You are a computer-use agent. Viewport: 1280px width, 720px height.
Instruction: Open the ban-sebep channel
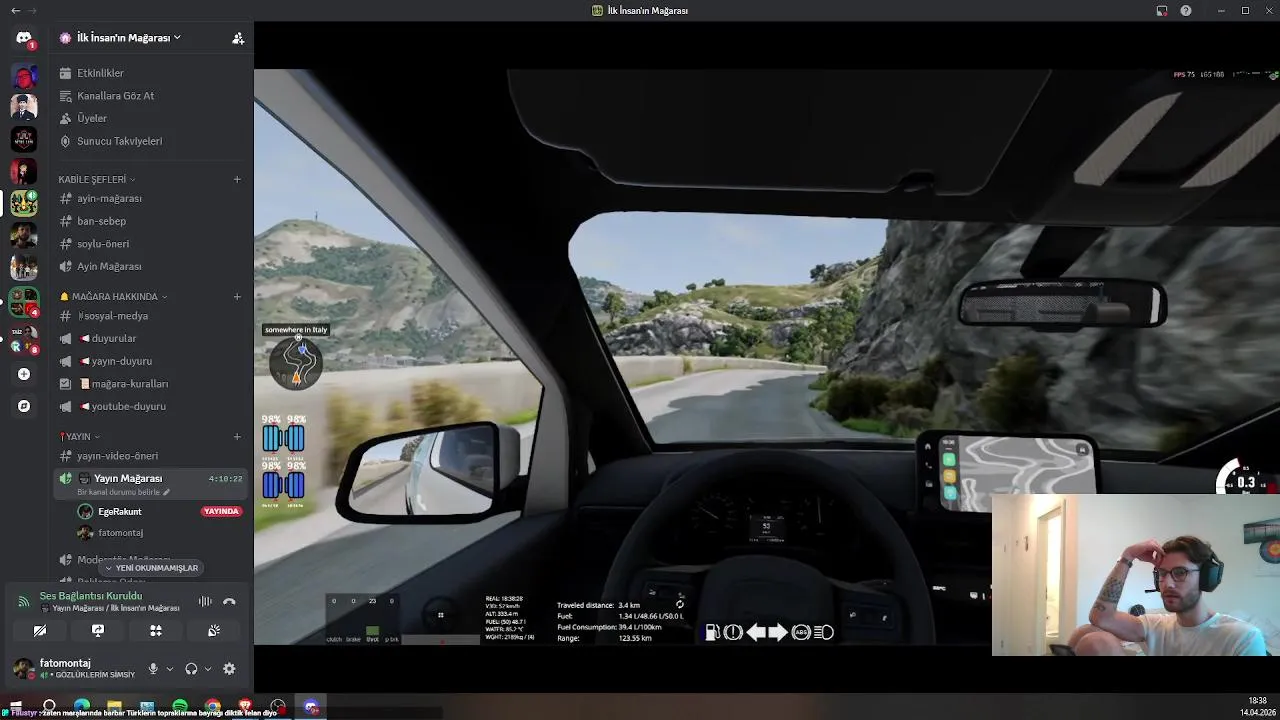click(x=152, y=221)
